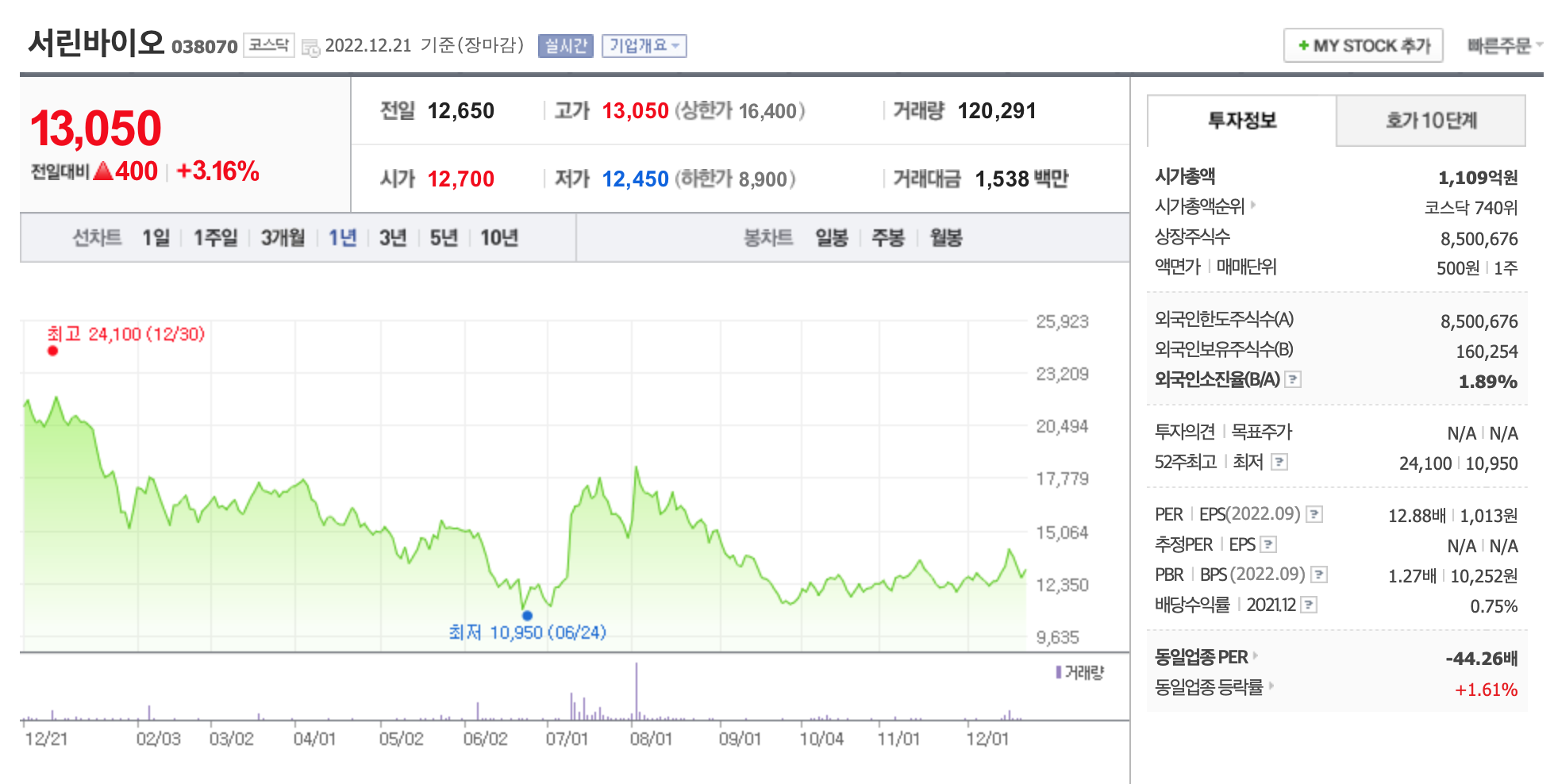Viewport: 1554px width, 784px height.
Task: Open help icon next to EPS(2022.09)
Action: 1314,514
